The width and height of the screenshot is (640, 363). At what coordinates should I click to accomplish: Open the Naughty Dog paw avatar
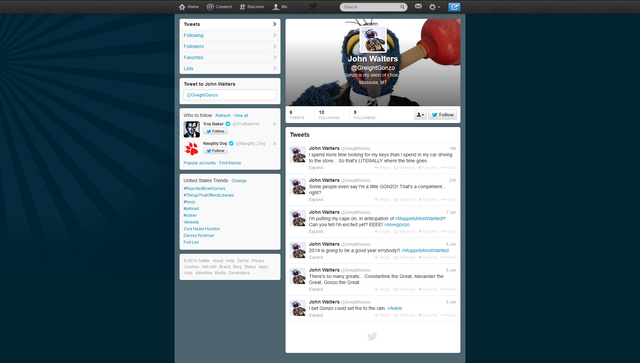tap(191, 149)
